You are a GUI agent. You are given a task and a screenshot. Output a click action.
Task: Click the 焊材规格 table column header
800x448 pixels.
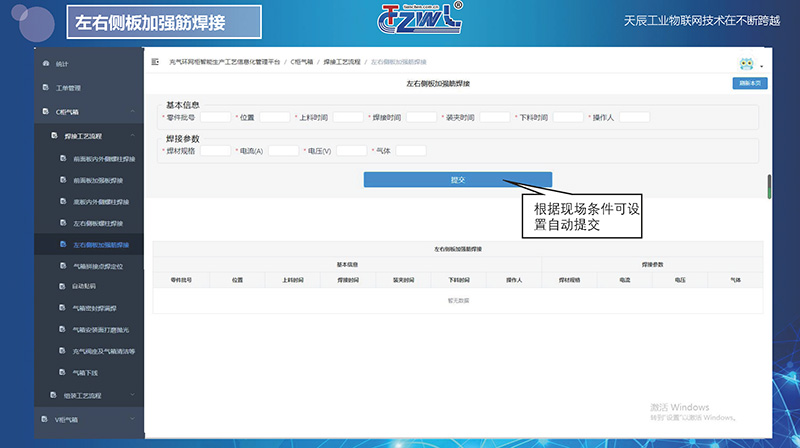pyautogui.click(x=569, y=280)
